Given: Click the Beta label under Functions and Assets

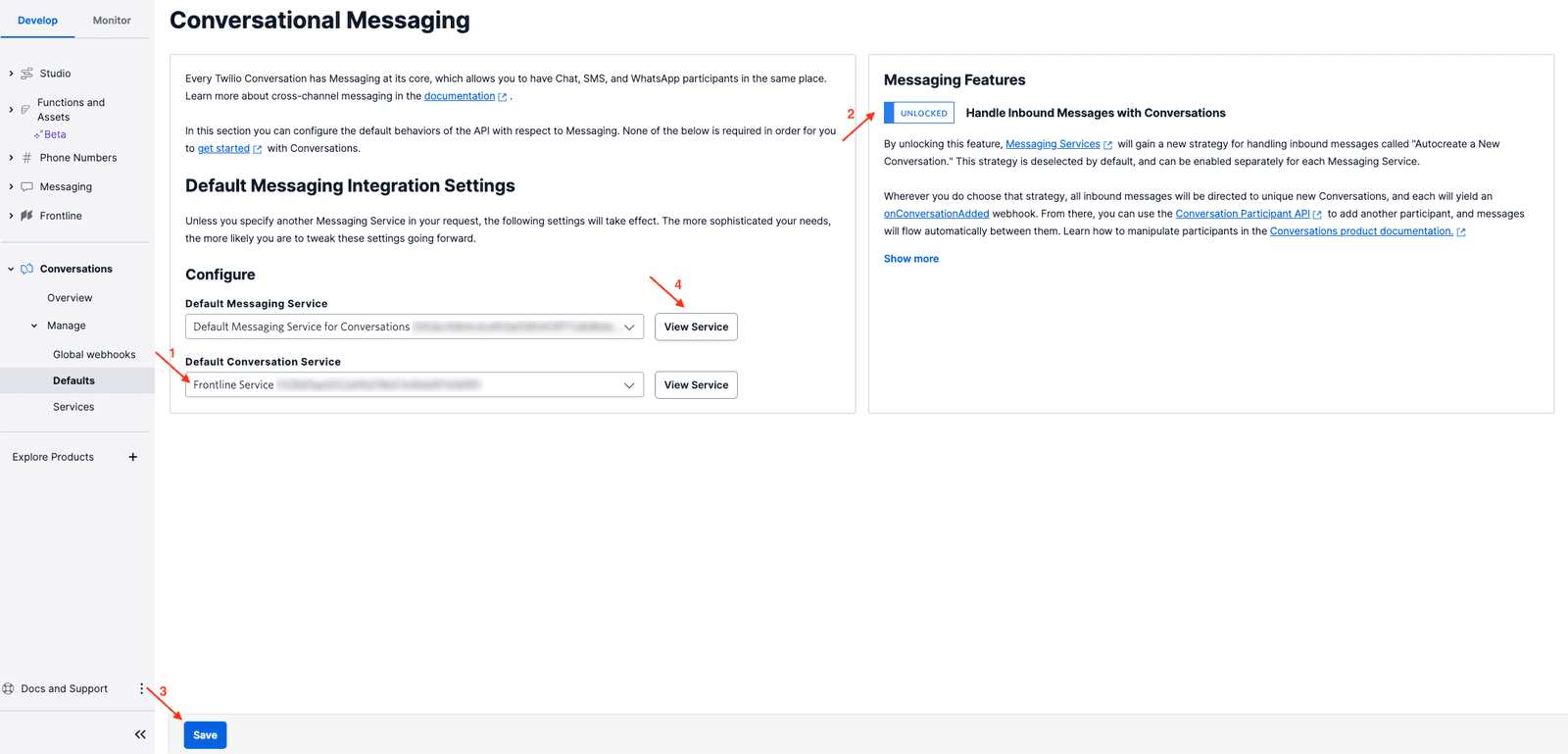Looking at the screenshot, I should coord(55,134).
